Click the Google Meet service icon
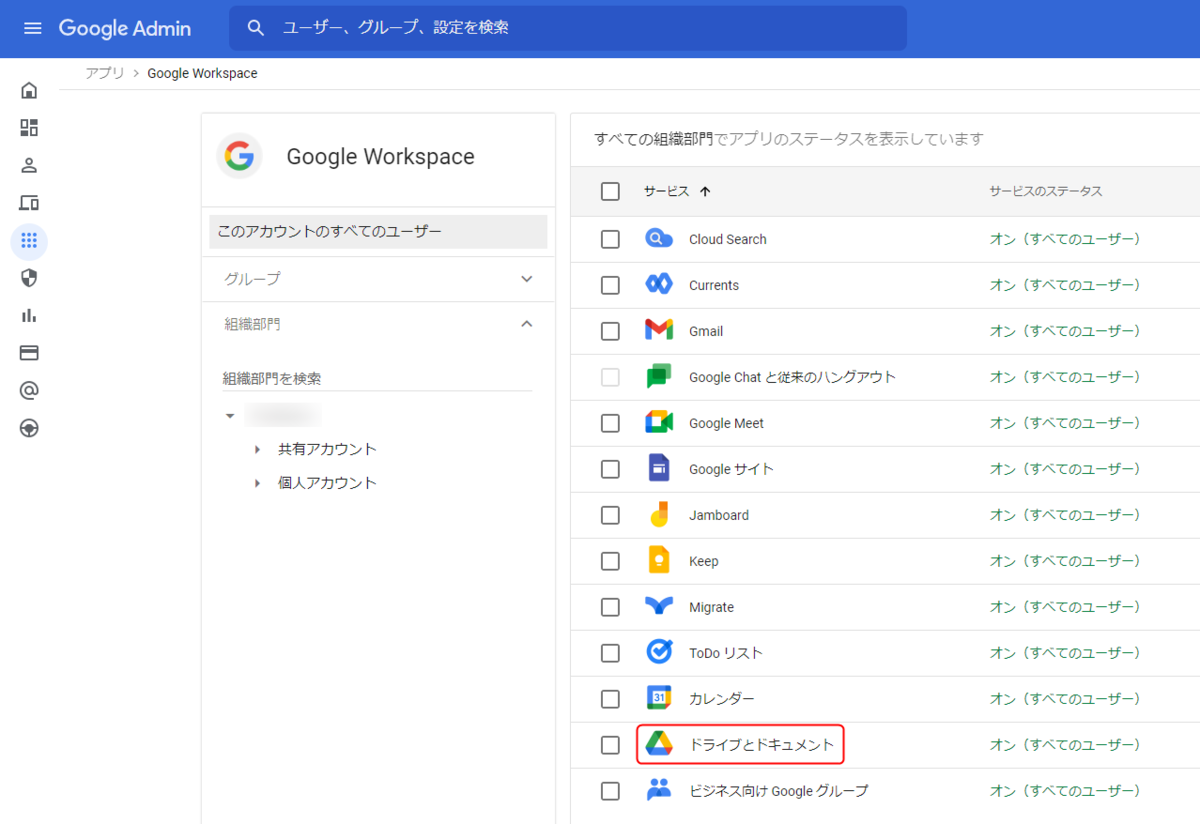 click(x=659, y=423)
